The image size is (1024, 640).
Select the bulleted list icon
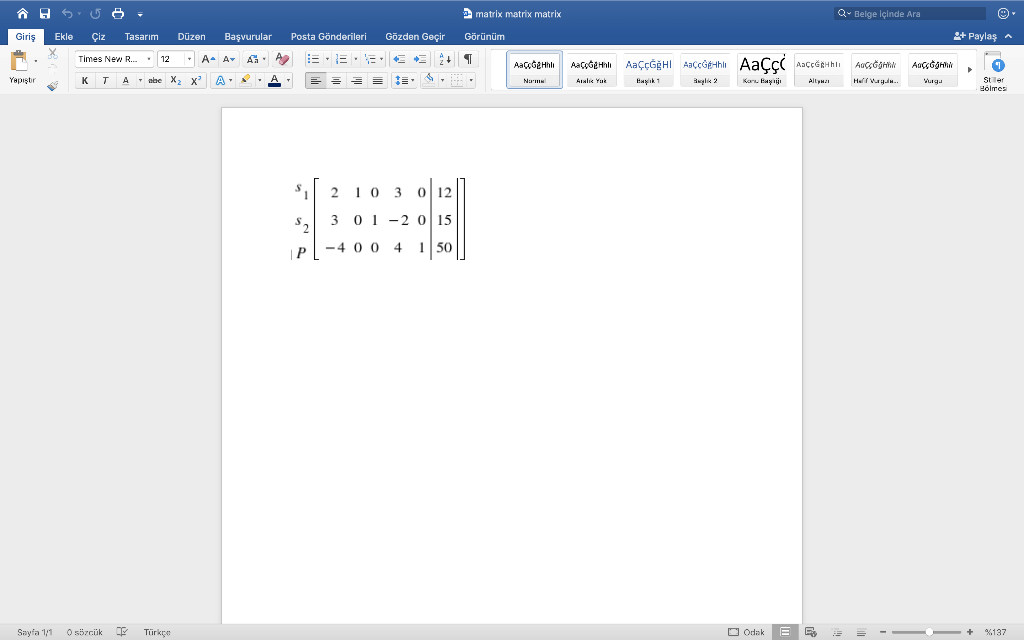[313, 59]
